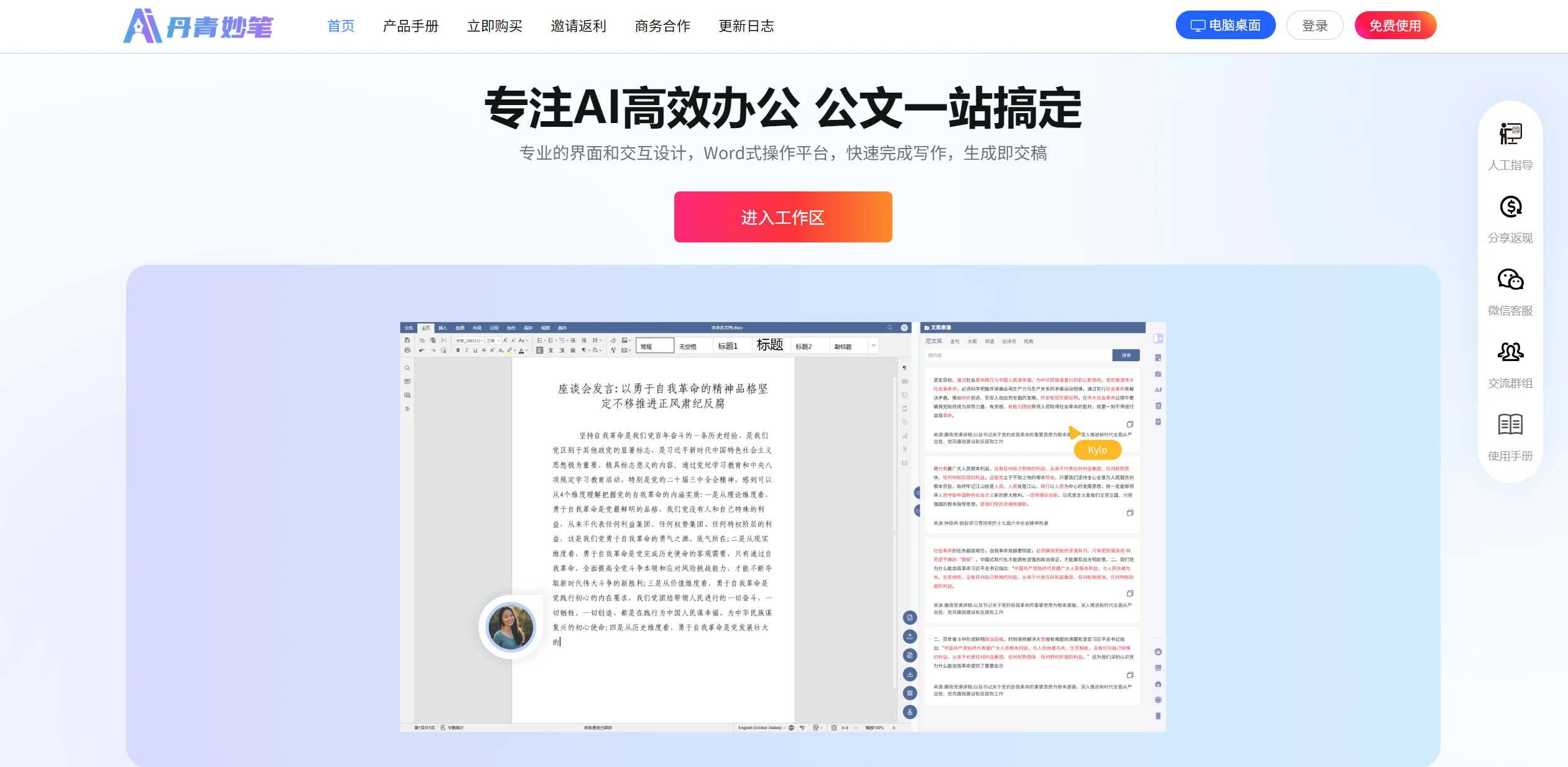The width and height of the screenshot is (1568, 767).
Task: Select the 古诗词 tab in the panel
Action: 1009,341
